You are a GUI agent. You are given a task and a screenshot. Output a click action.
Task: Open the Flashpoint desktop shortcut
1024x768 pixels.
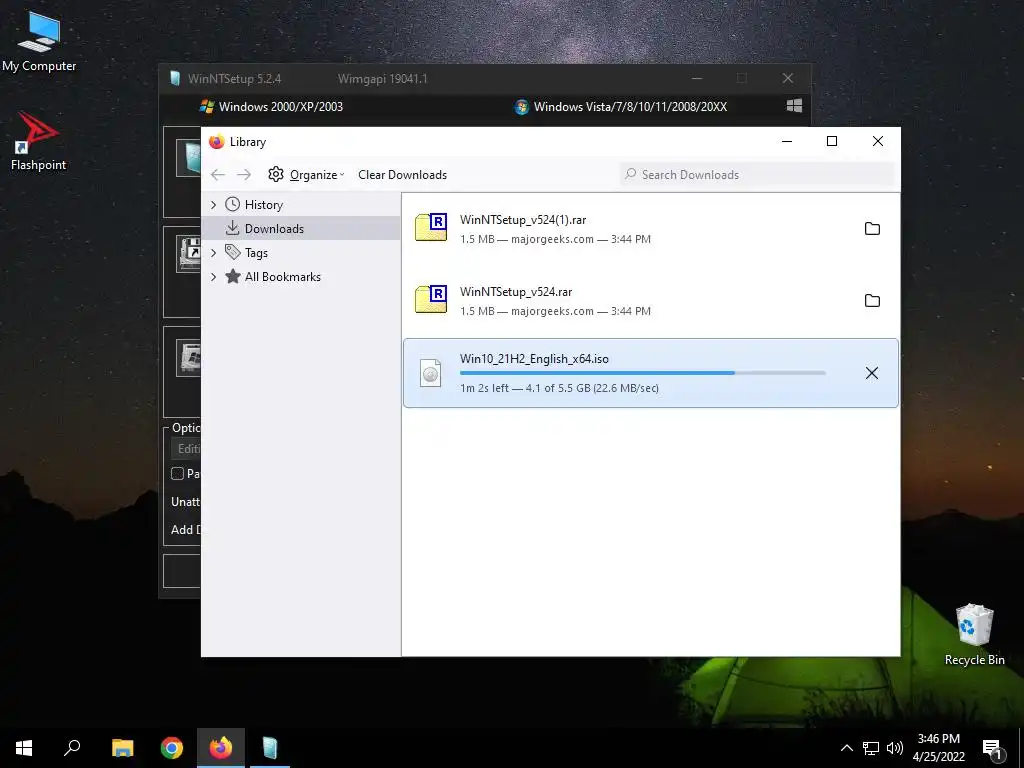click(x=38, y=141)
